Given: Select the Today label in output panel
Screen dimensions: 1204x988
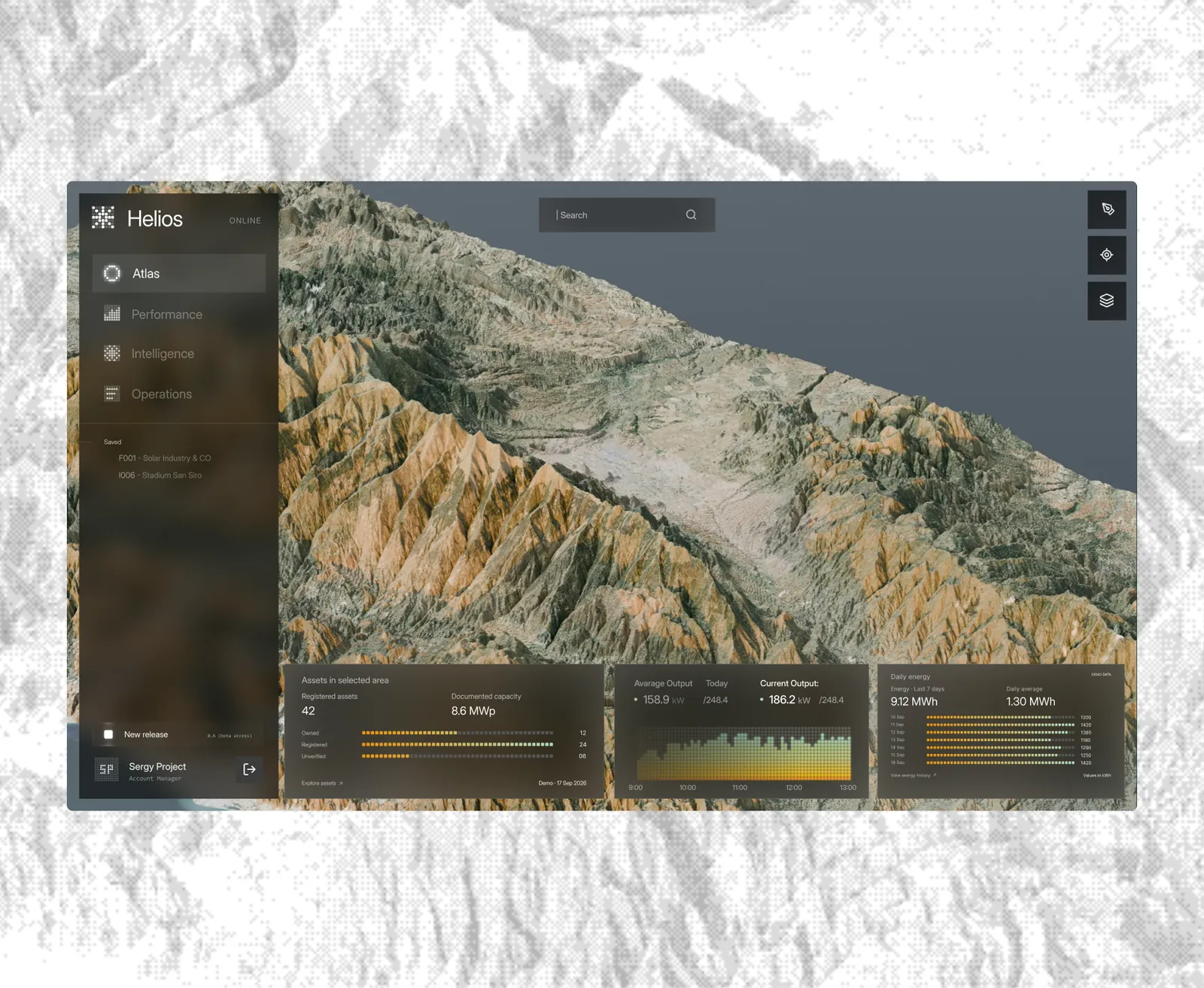Looking at the screenshot, I should (716, 683).
